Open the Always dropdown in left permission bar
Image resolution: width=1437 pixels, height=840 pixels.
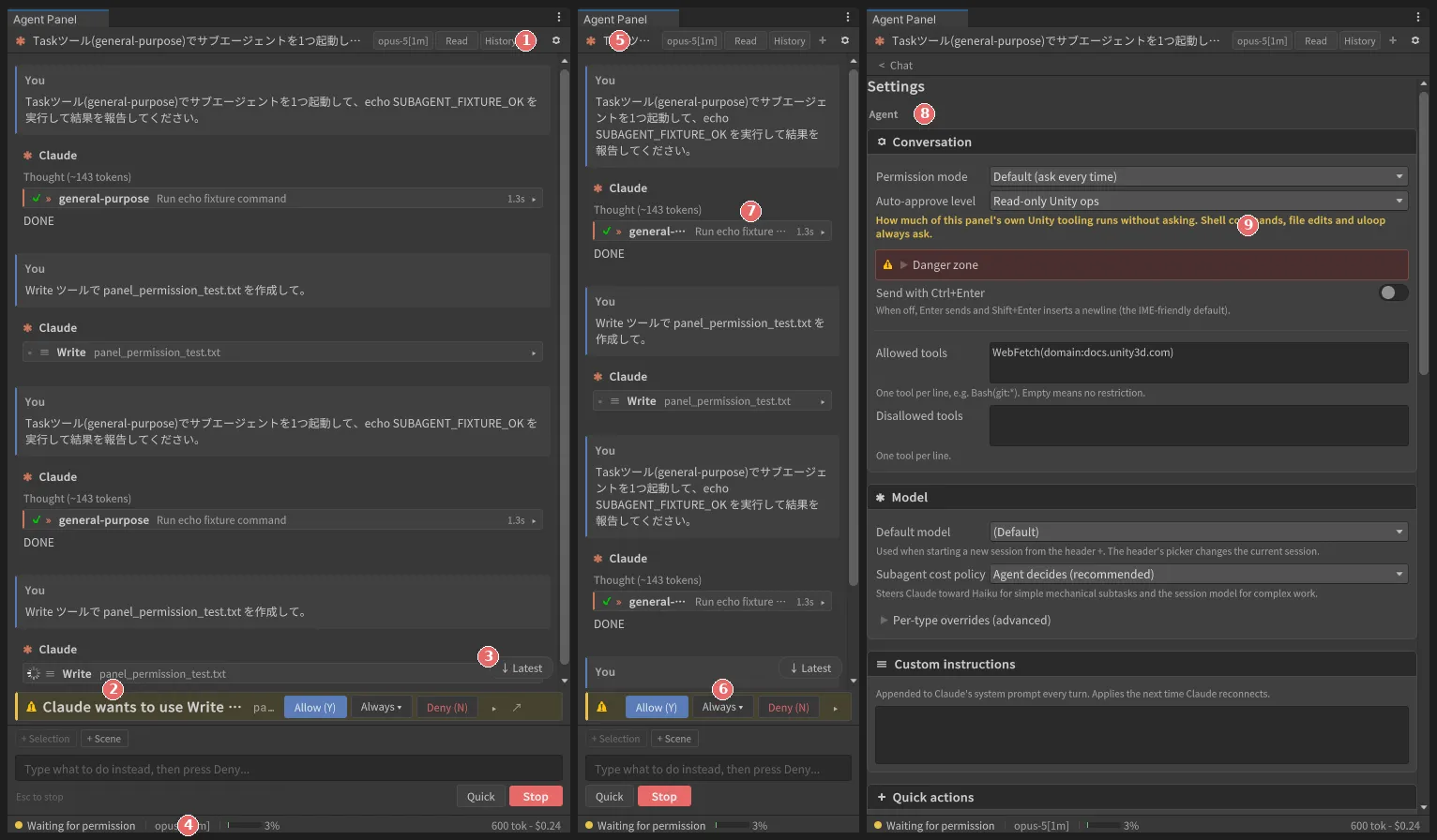tap(382, 707)
